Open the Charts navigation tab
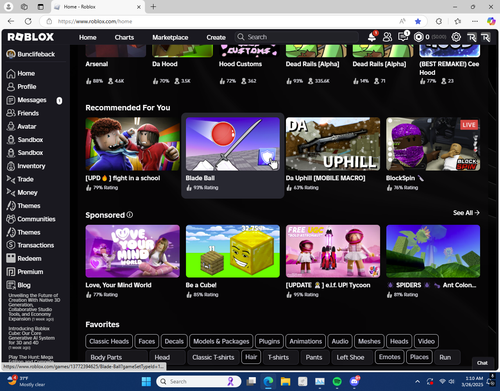Viewport: 500px width, 391px height. [x=124, y=37]
